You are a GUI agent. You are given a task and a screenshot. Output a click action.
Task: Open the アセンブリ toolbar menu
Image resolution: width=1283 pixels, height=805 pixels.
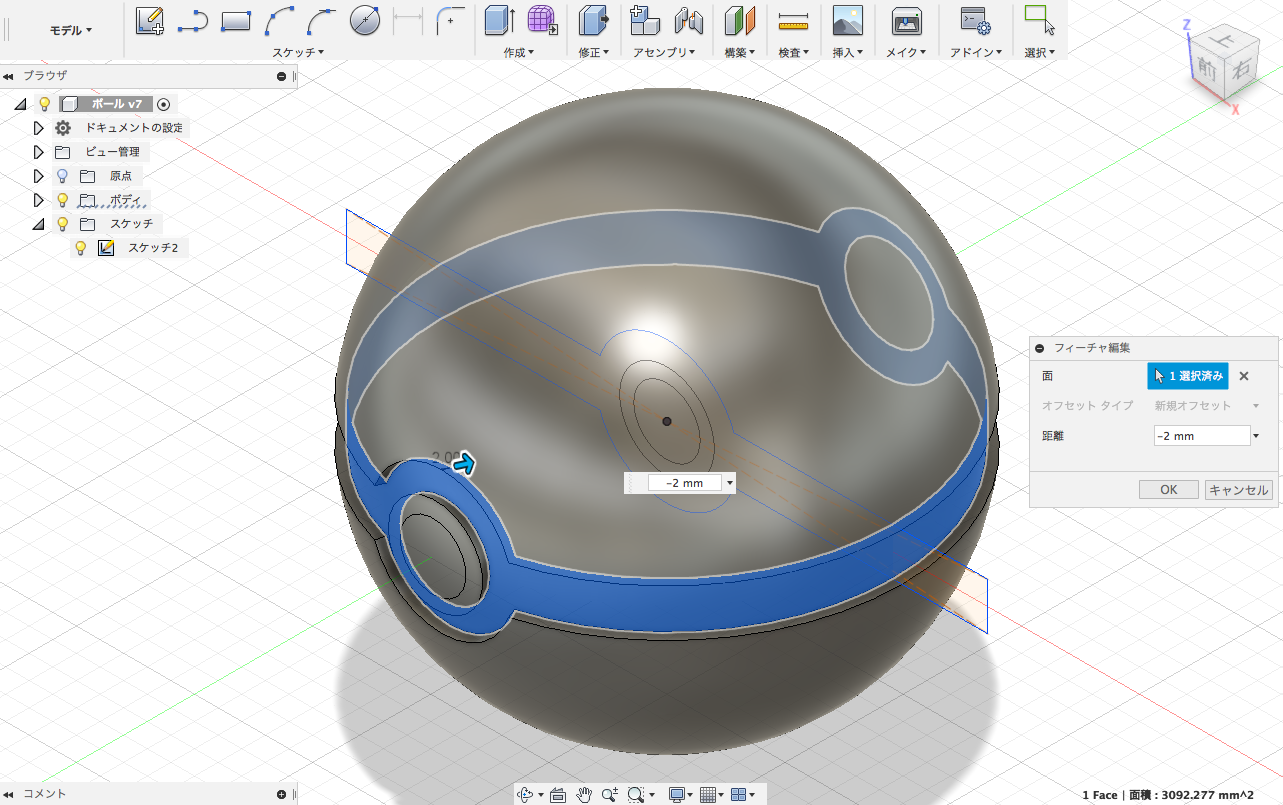coord(665,52)
